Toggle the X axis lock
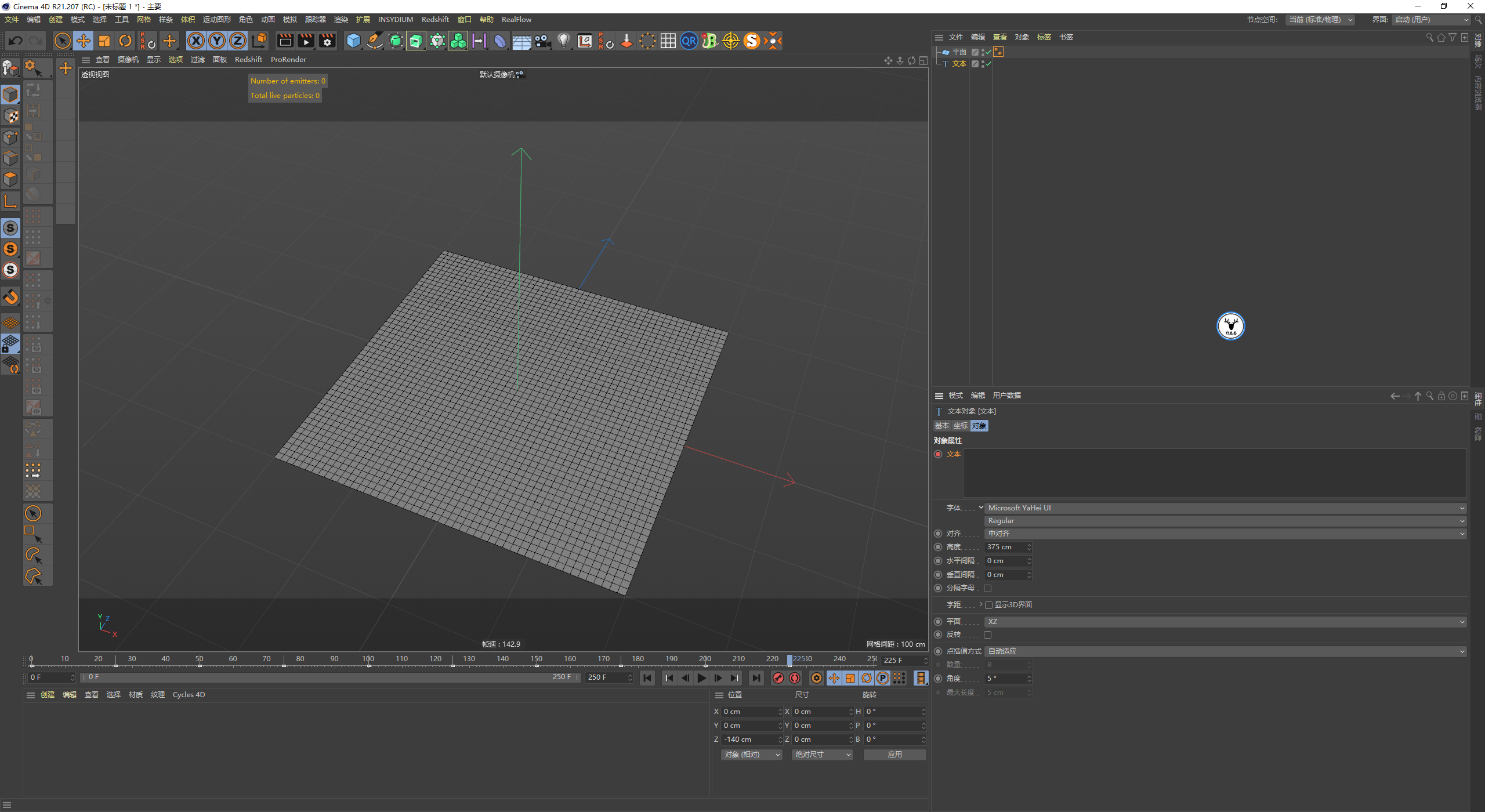 (x=196, y=41)
